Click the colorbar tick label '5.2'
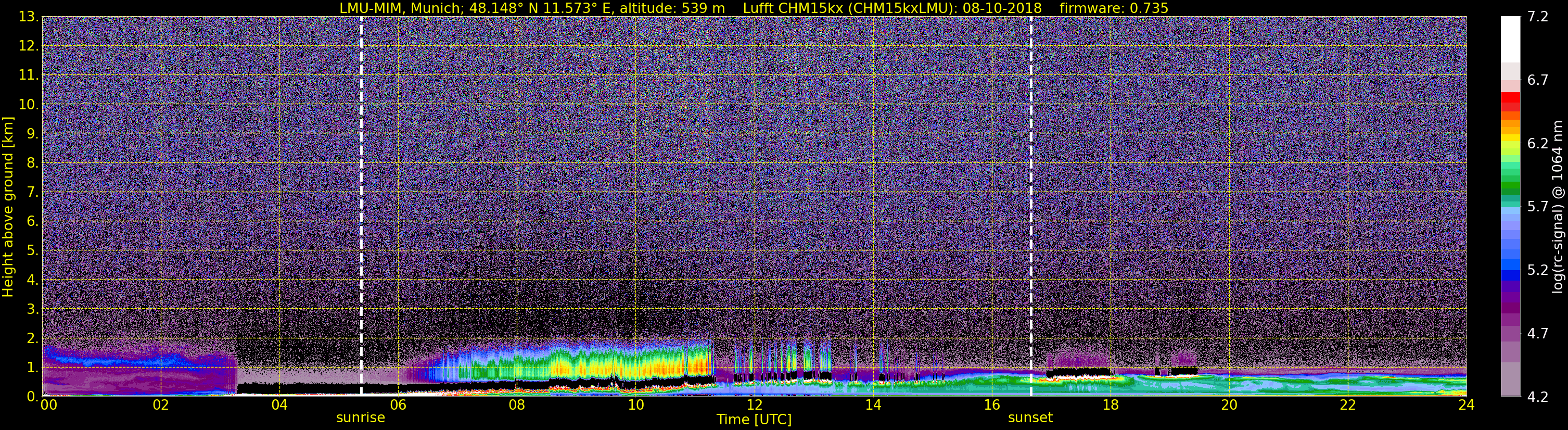The image size is (1568, 430). 1538,270
